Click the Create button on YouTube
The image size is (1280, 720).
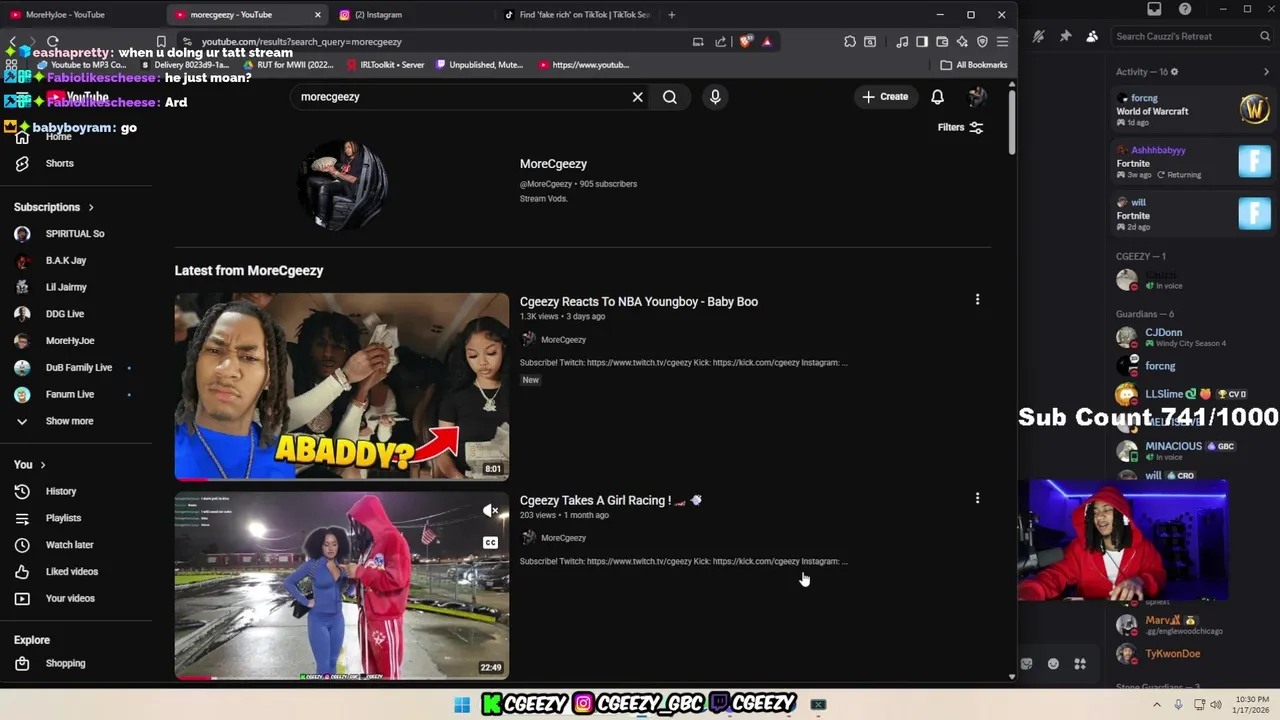(885, 97)
